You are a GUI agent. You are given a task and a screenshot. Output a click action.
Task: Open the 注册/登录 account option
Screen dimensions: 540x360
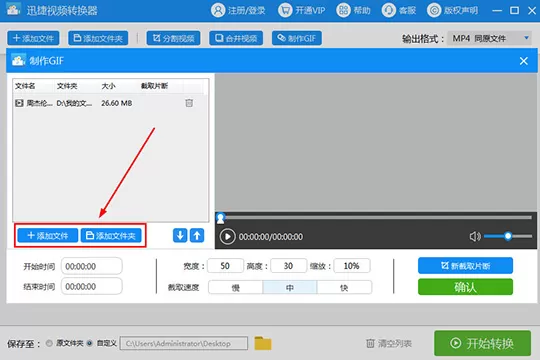(x=238, y=10)
